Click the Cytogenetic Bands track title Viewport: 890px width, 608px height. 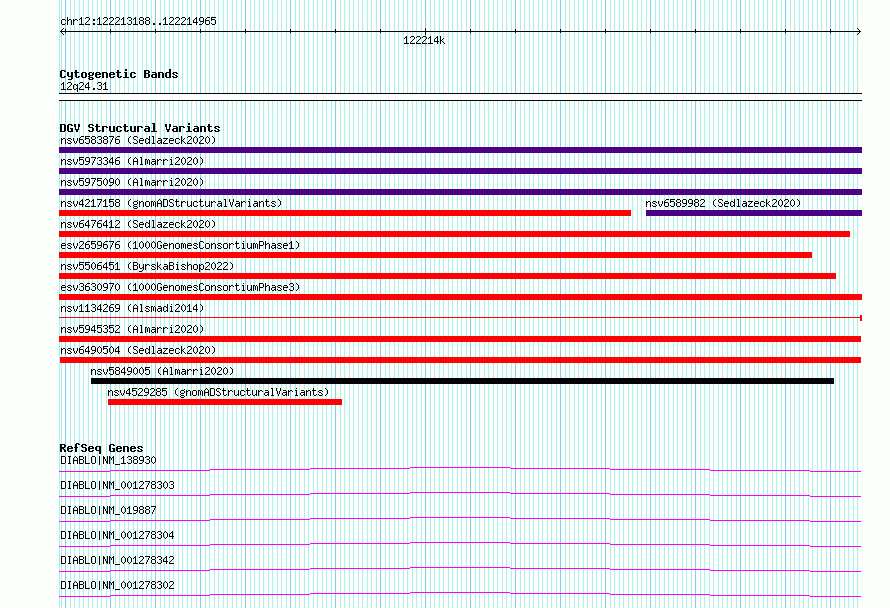point(119,74)
